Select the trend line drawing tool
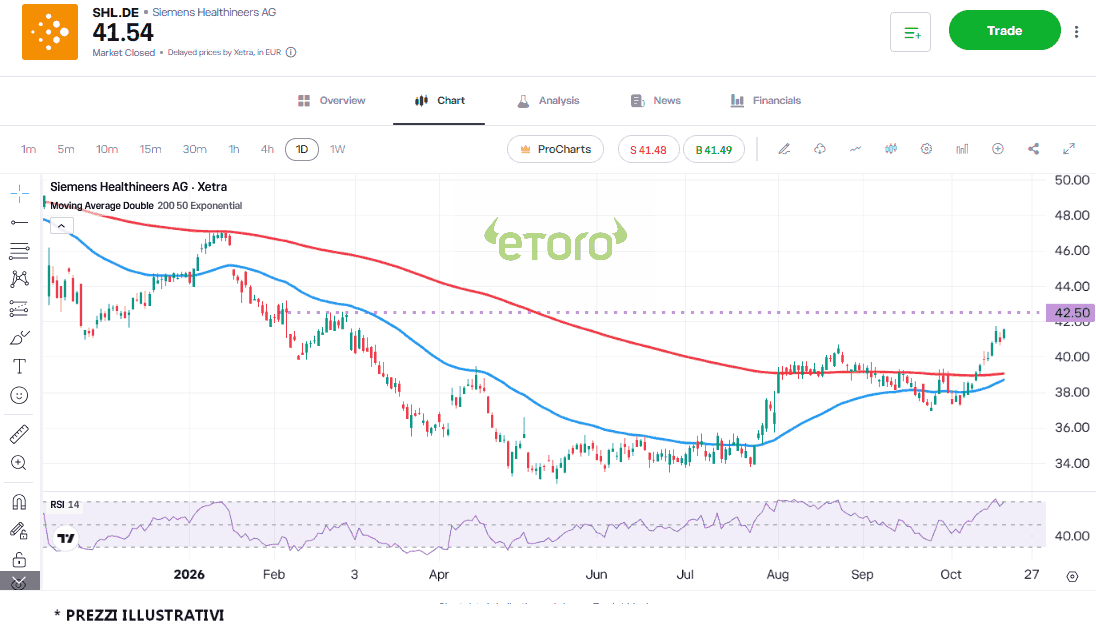1096x625 pixels. coord(20,222)
